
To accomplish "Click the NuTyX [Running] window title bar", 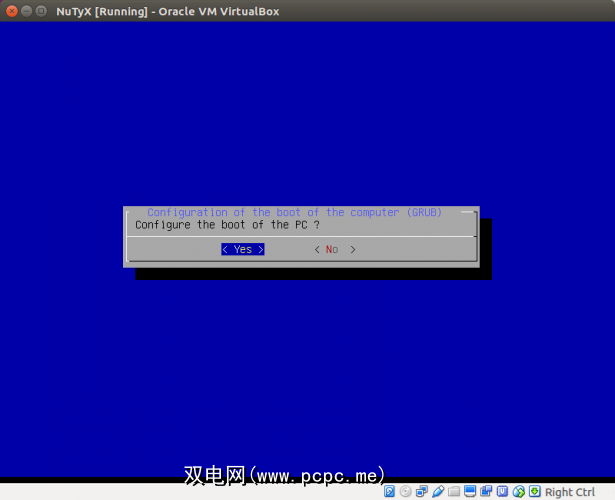I will tap(308, 11).
